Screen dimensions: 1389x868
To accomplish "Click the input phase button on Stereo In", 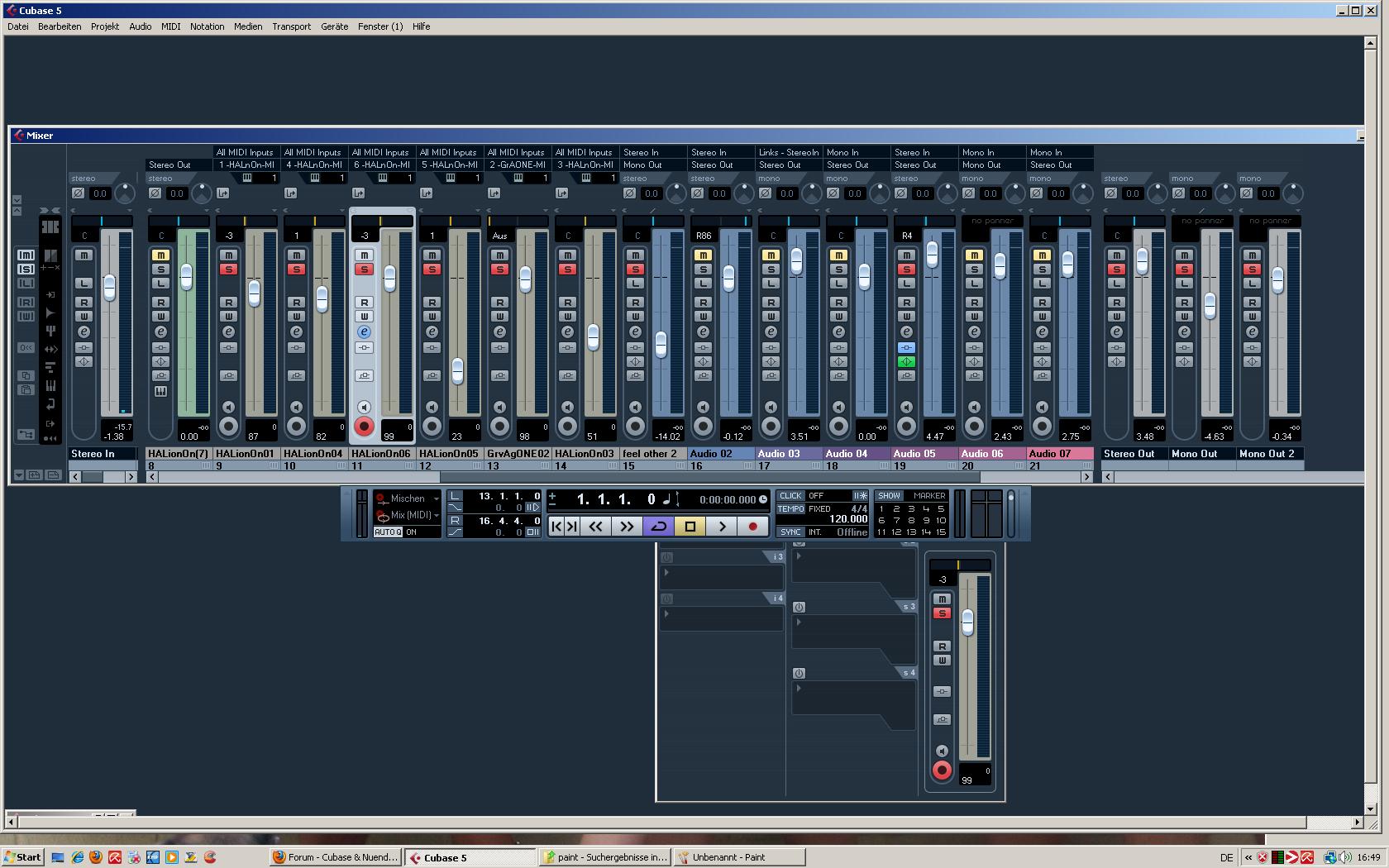I will point(78,193).
